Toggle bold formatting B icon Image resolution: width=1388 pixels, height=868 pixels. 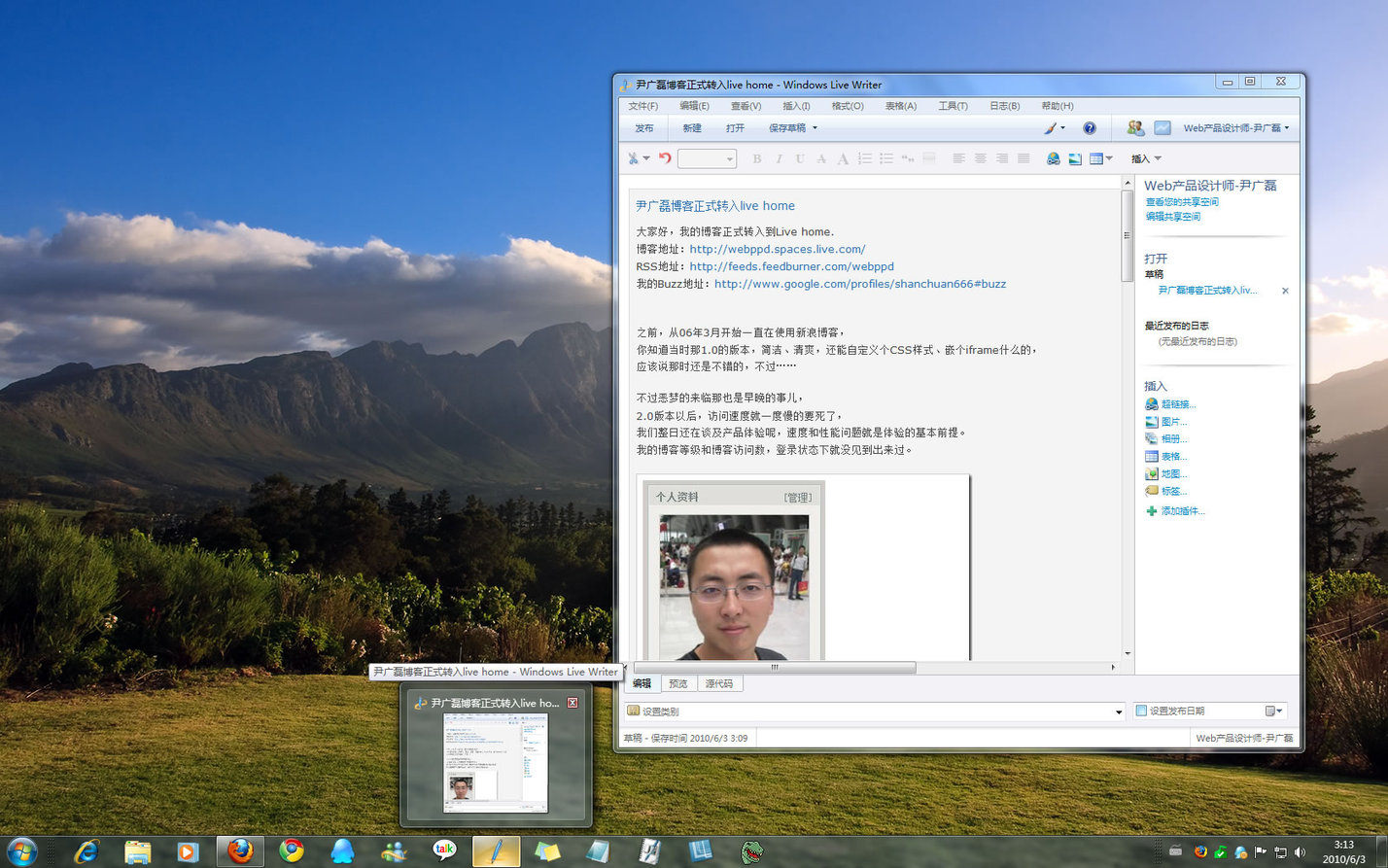tap(757, 158)
